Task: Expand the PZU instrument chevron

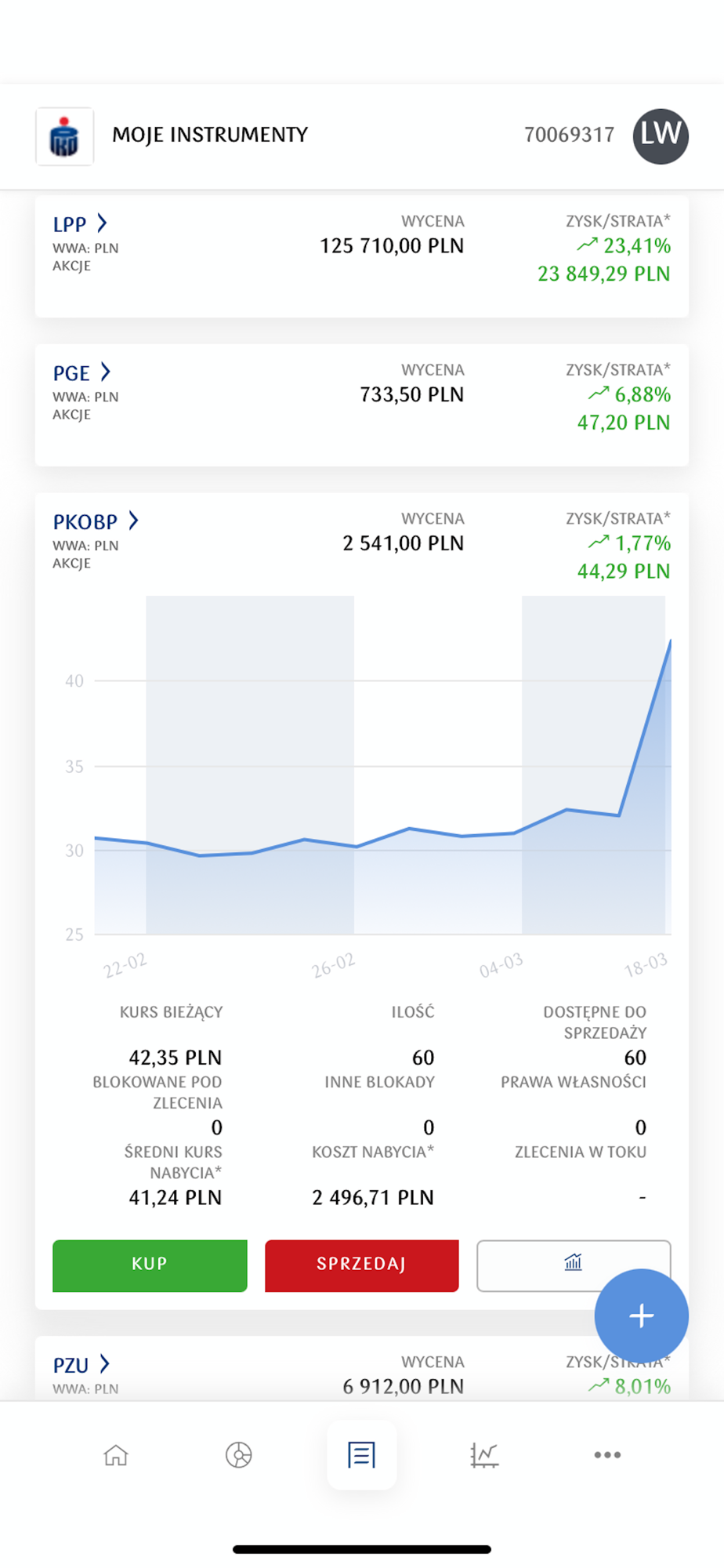Action: tap(105, 1364)
